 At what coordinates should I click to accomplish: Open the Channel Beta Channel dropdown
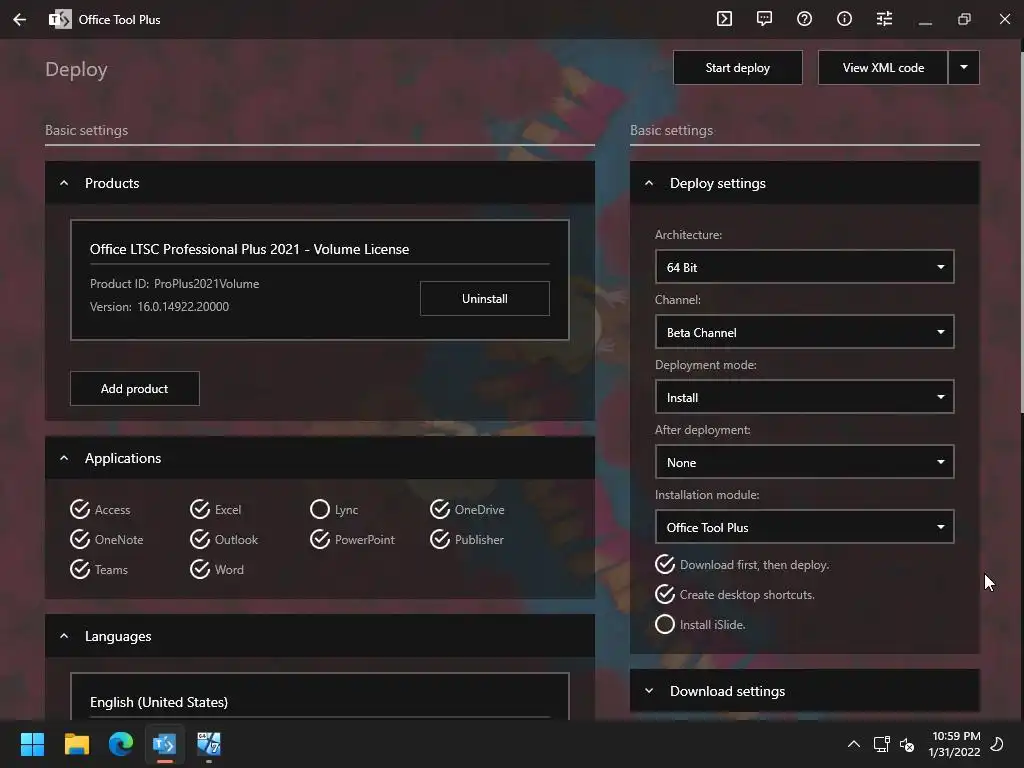click(805, 332)
